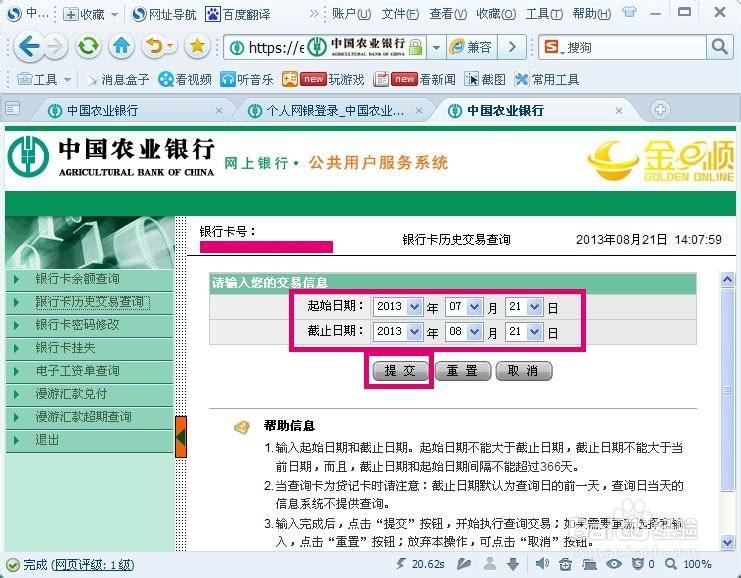This screenshot has height=578, width=741.
Task: Click the page scrollbar down arrow
Action: [727, 542]
